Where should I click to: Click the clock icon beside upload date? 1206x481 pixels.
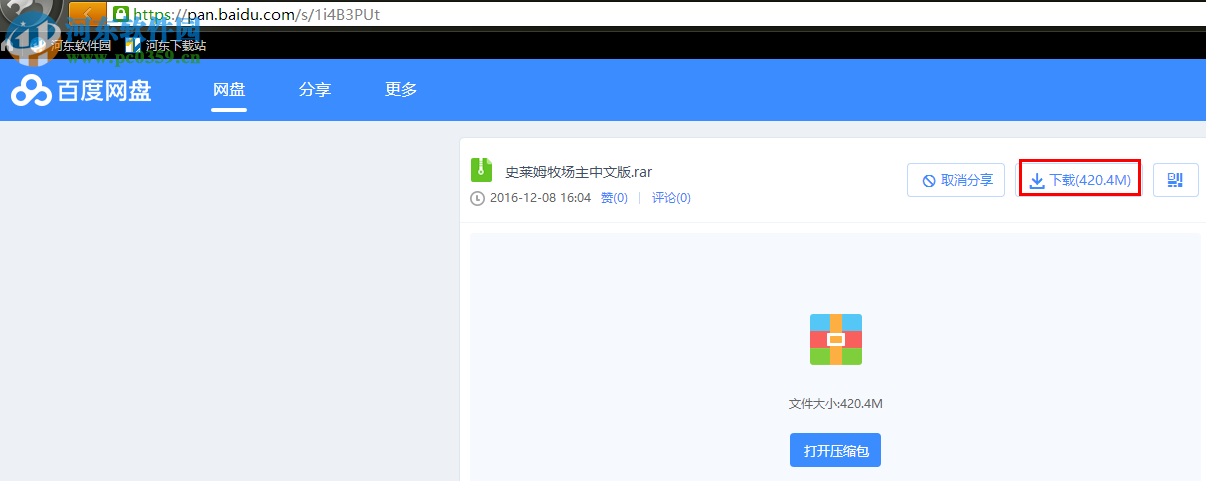[477, 198]
